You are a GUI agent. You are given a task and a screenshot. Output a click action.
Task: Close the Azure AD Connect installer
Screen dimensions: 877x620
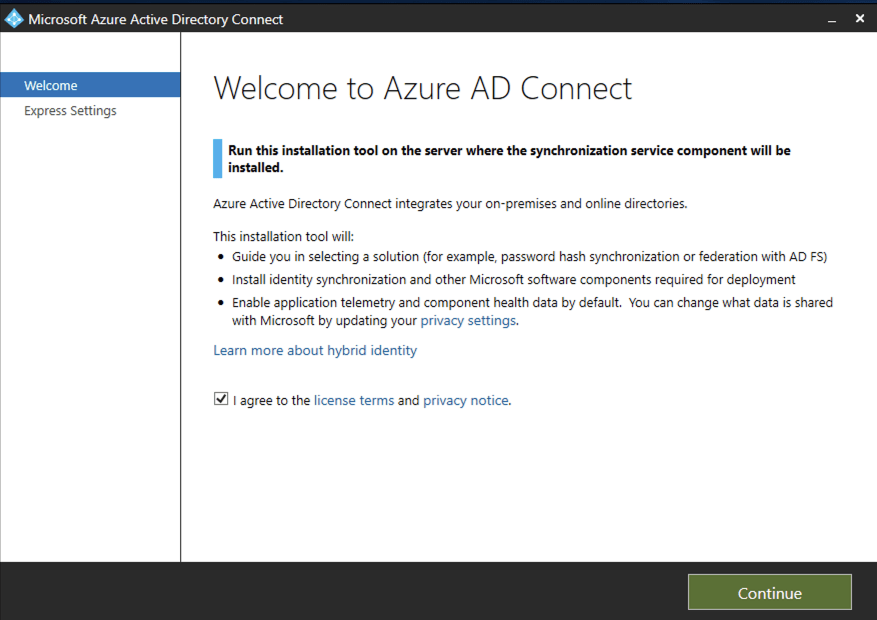tap(860, 19)
